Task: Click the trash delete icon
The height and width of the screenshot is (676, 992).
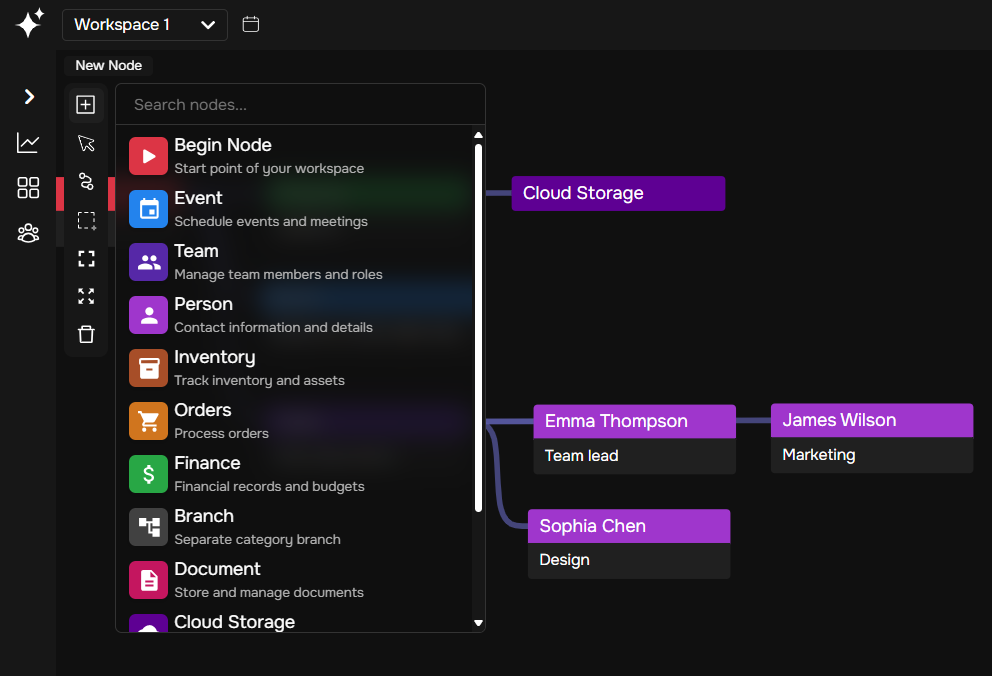Action: coord(86,335)
